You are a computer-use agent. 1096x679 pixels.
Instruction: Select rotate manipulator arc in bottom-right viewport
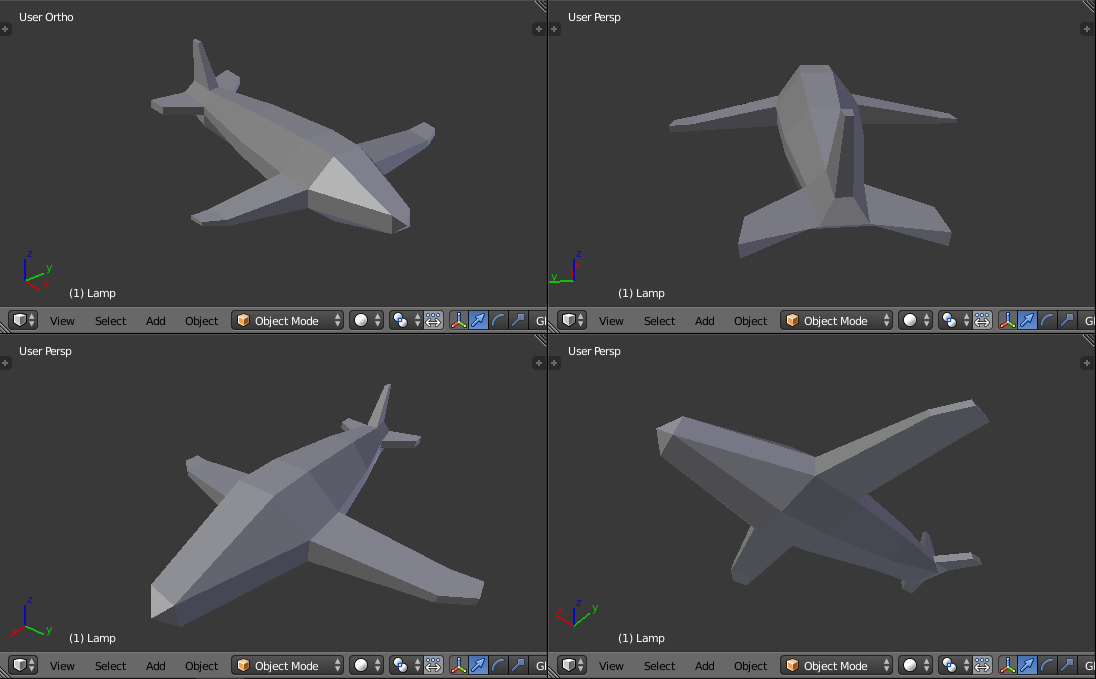pyautogui.click(x=1046, y=665)
